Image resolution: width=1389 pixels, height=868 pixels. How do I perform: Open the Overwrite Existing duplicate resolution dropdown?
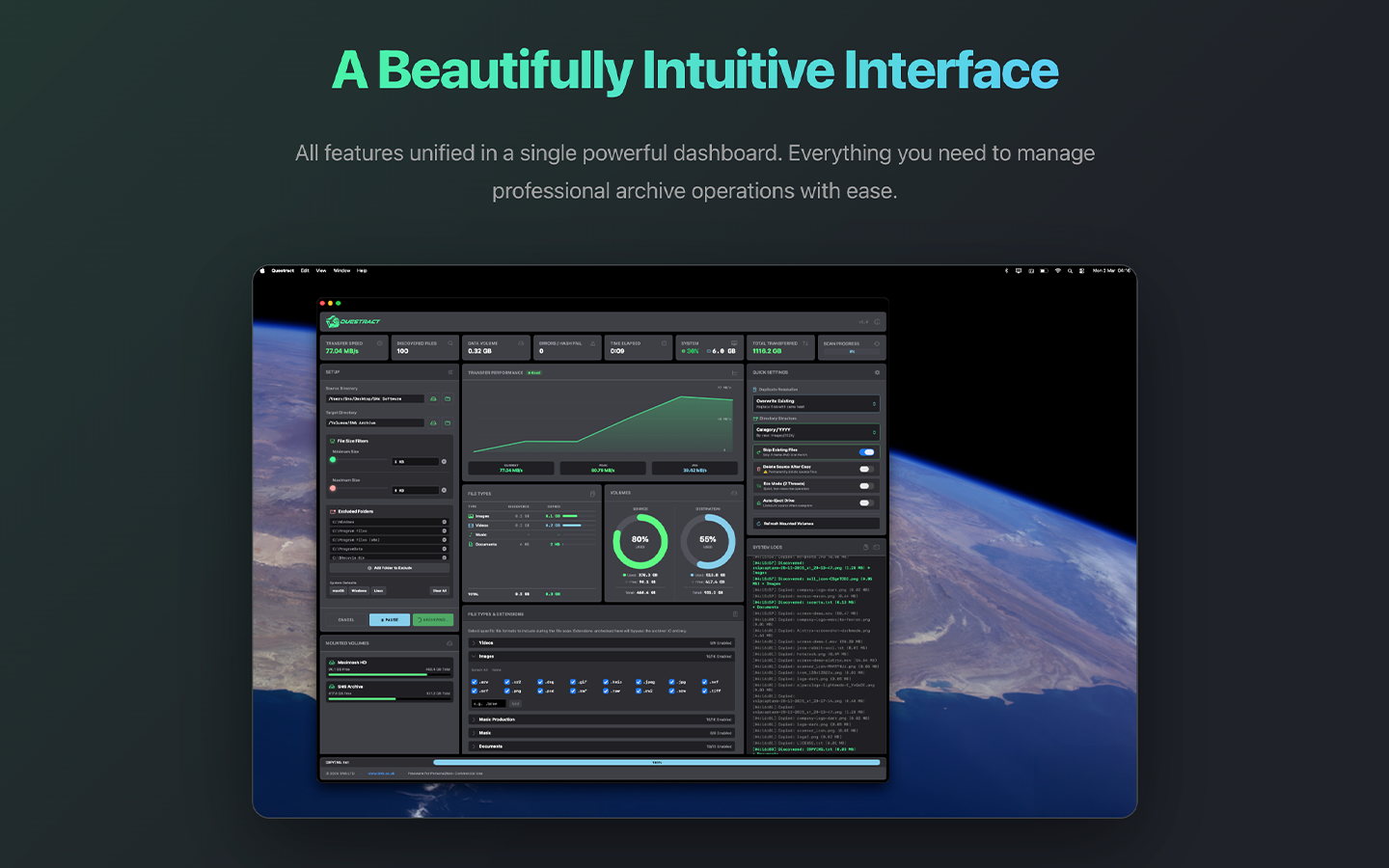coord(816,403)
